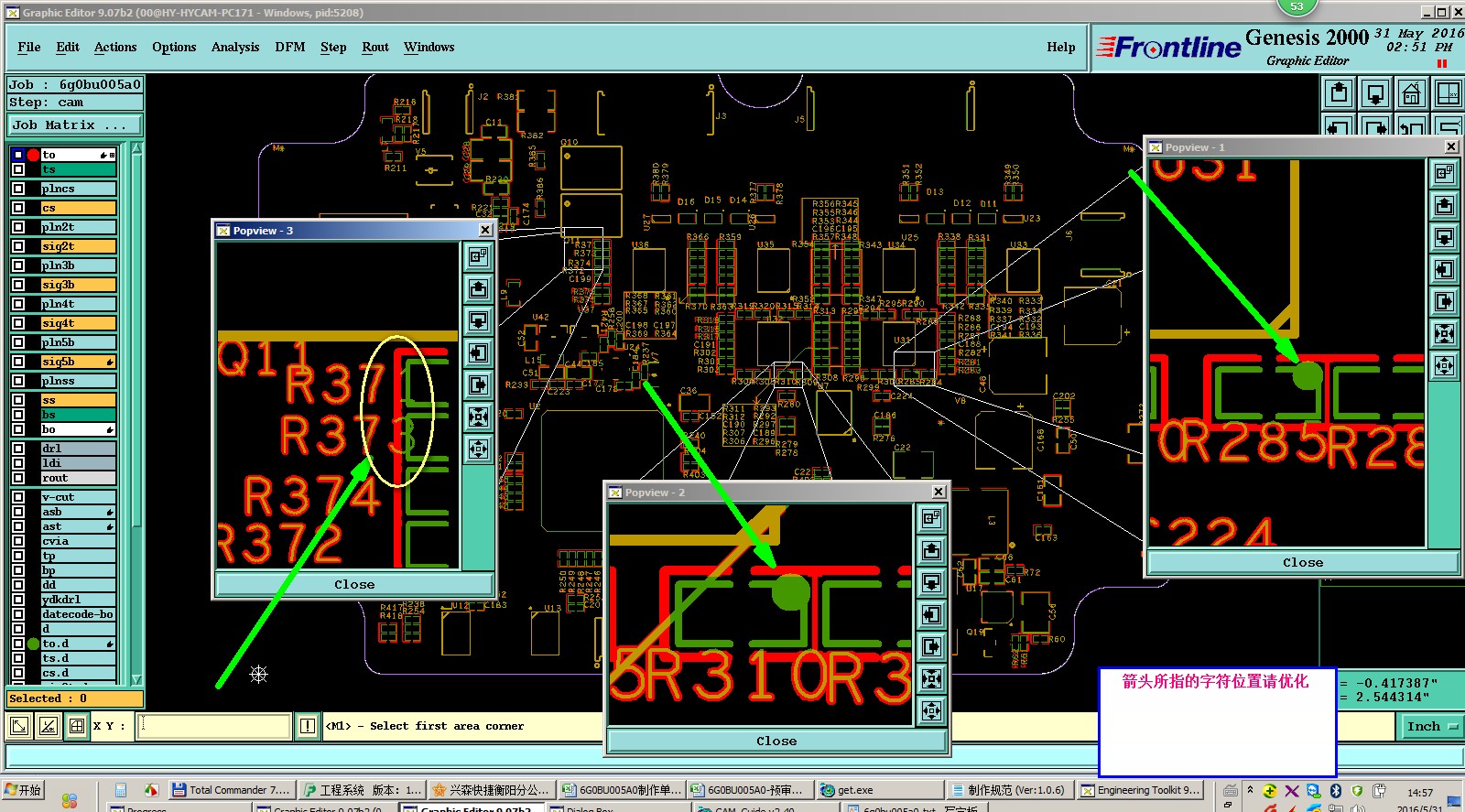
Task: Click the area zoom icon beside X Y
Action: [x=19, y=727]
